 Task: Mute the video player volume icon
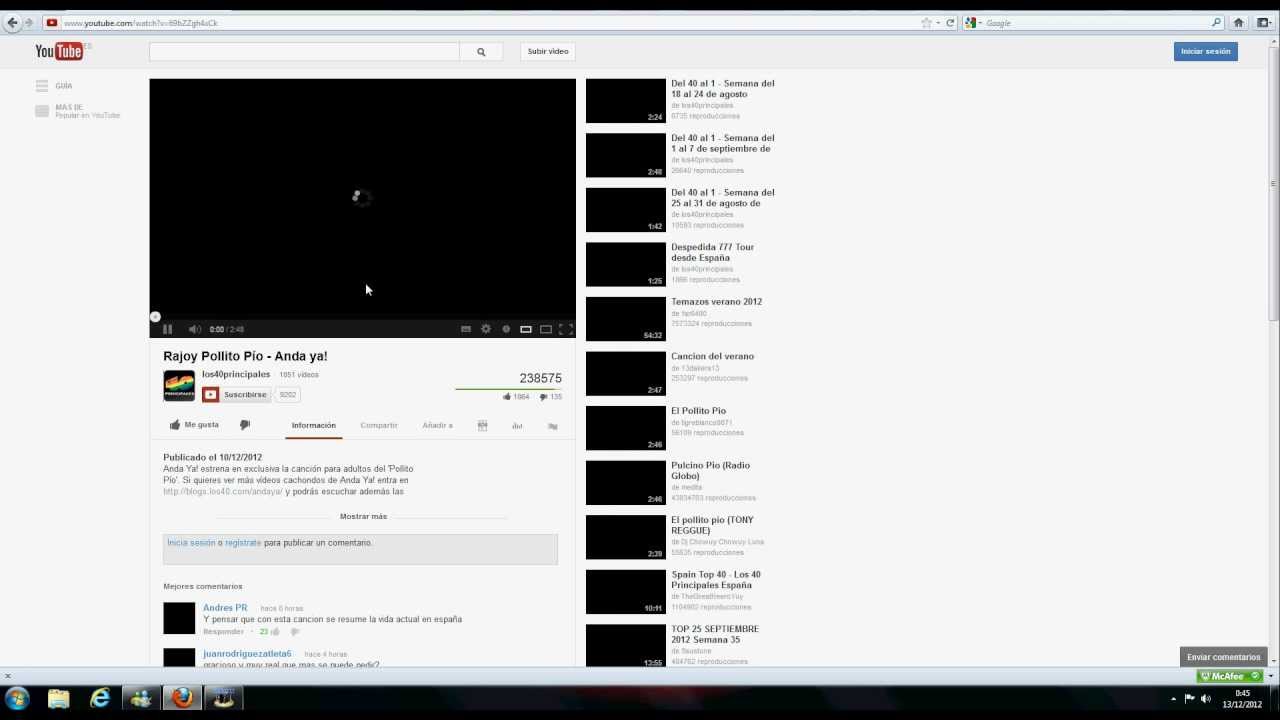[195, 329]
